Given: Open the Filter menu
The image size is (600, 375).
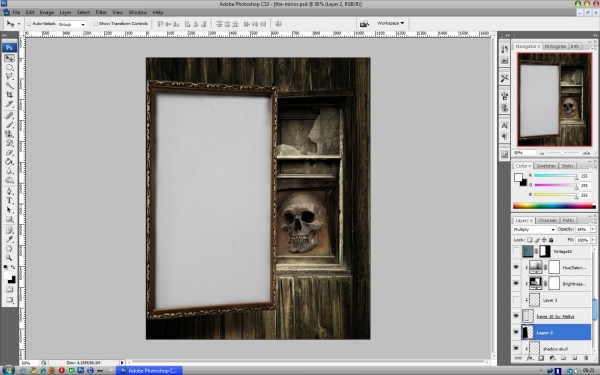Looking at the screenshot, I should click(x=101, y=12).
